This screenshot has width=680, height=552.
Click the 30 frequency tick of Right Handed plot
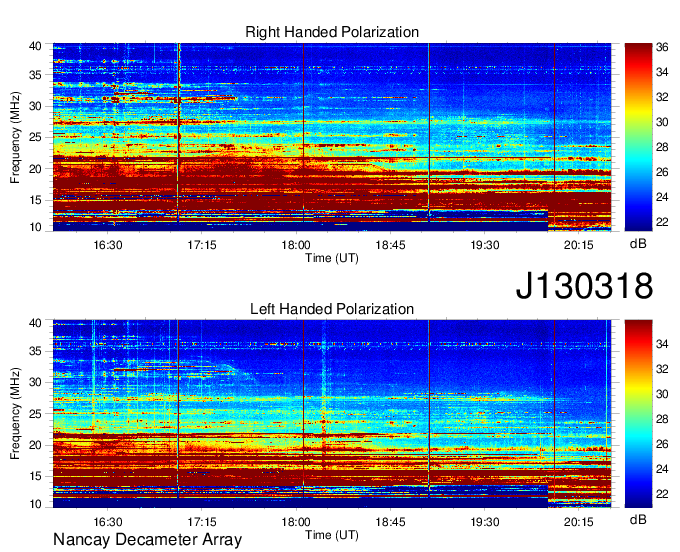[35, 106]
